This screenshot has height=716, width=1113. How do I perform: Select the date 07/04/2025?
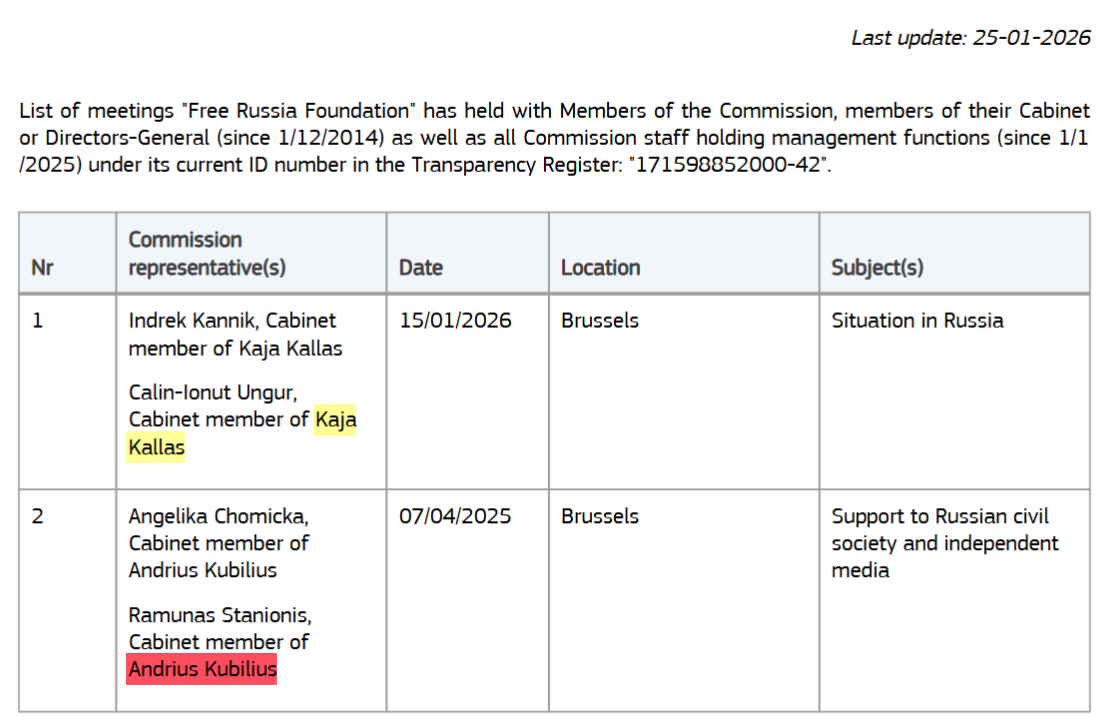pyautogui.click(x=455, y=517)
